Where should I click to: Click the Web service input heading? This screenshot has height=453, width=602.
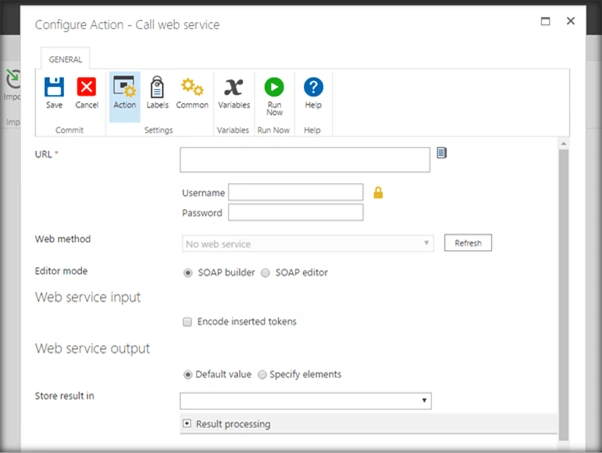pos(88,297)
